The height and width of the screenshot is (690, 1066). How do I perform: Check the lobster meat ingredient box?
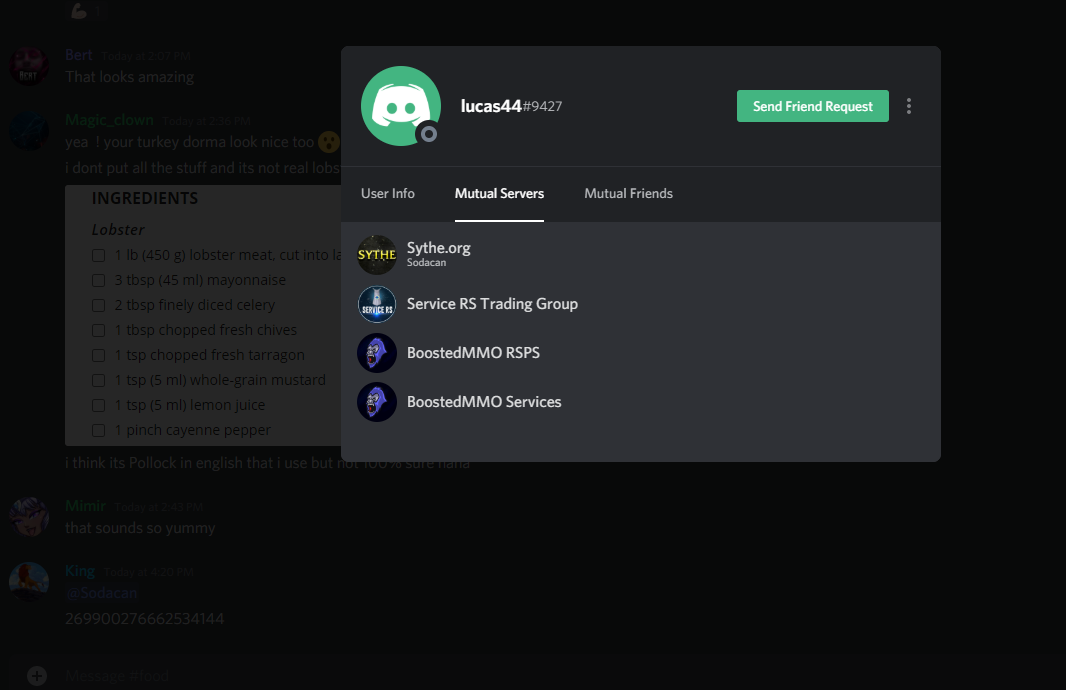point(99,256)
